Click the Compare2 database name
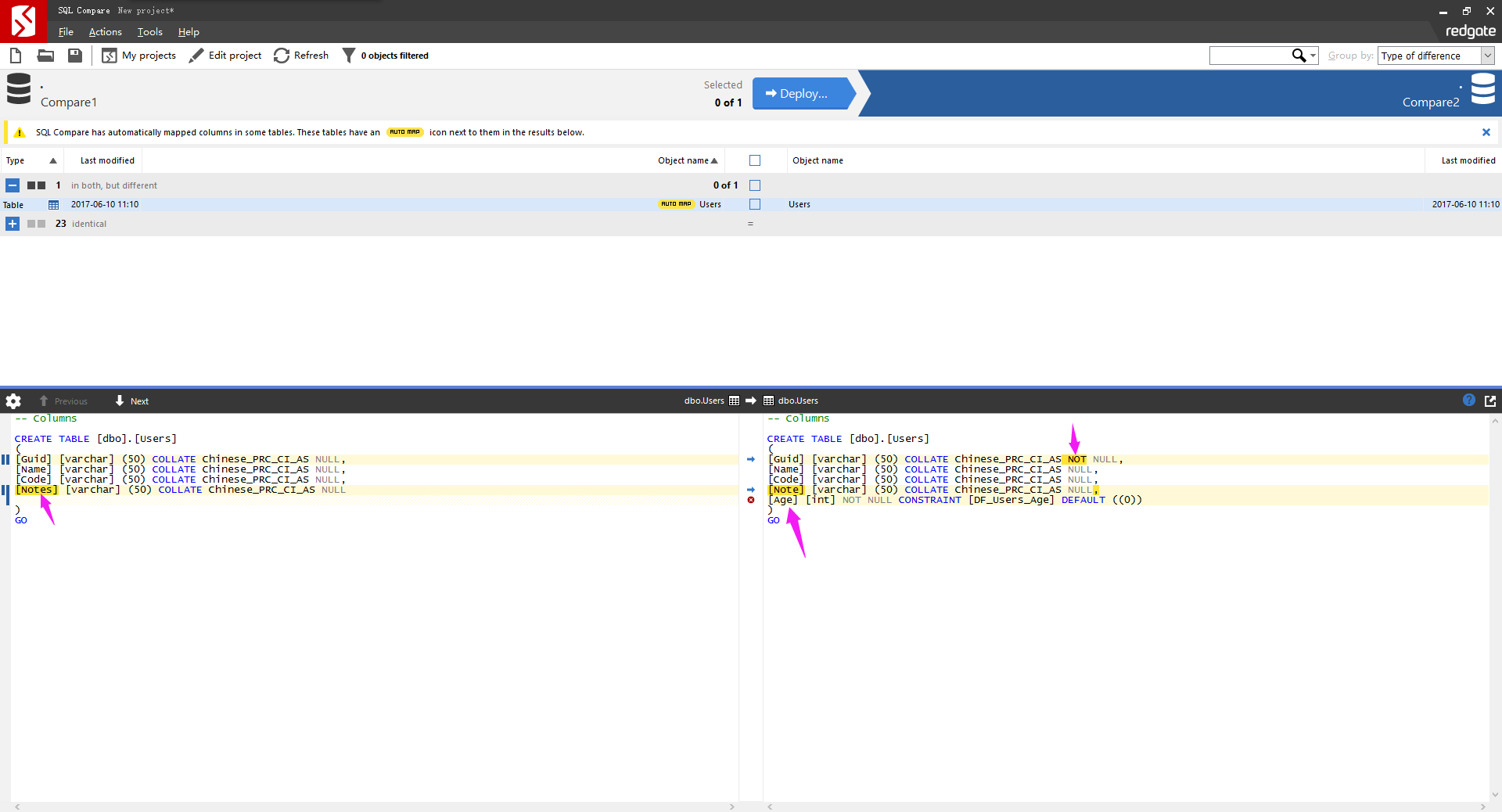Image resolution: width=1502 pixels, height=812 pixels. coord(1431,102)
